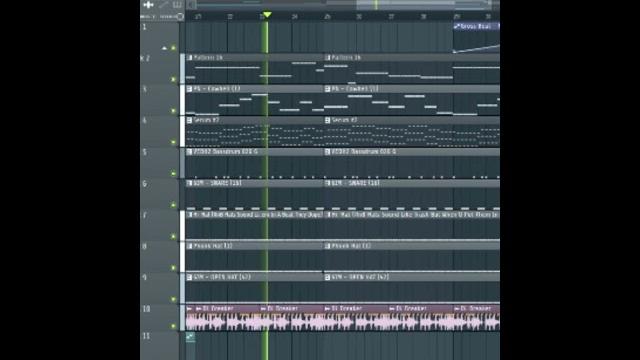
Task: Select second OPEN HAT clip title
Action: coord(360,277)
